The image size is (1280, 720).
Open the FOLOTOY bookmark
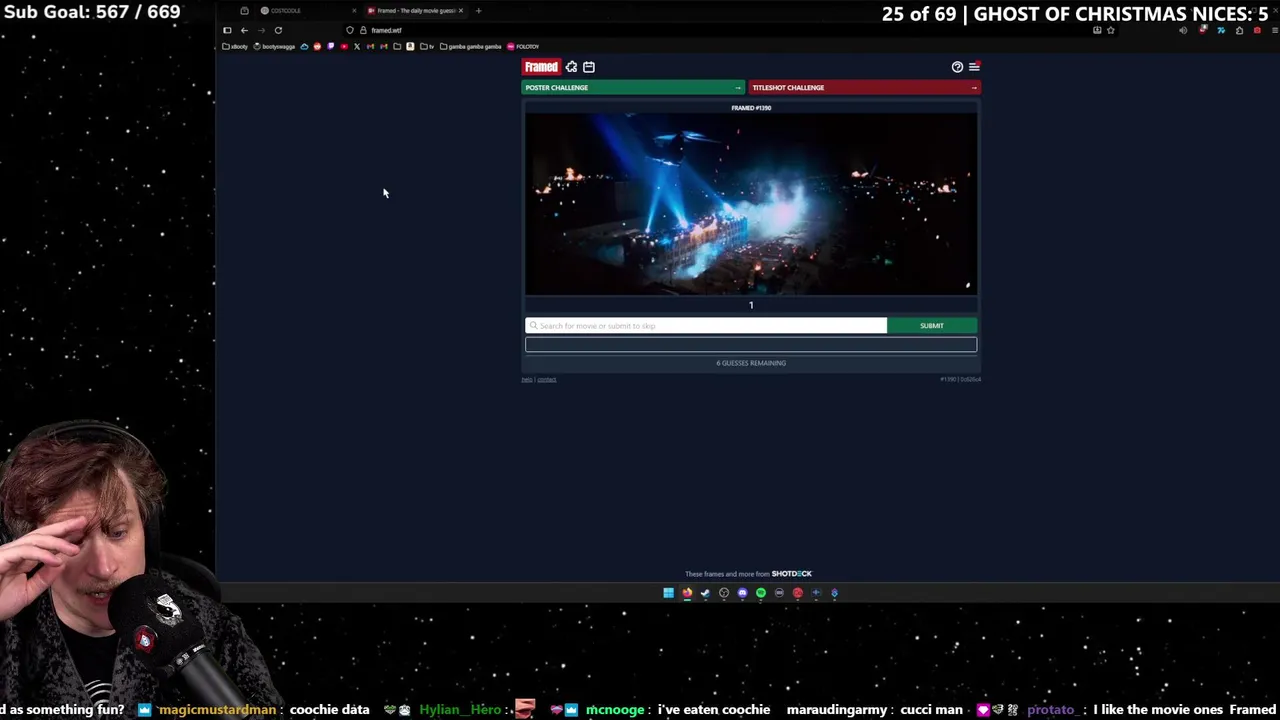point(523,47)
